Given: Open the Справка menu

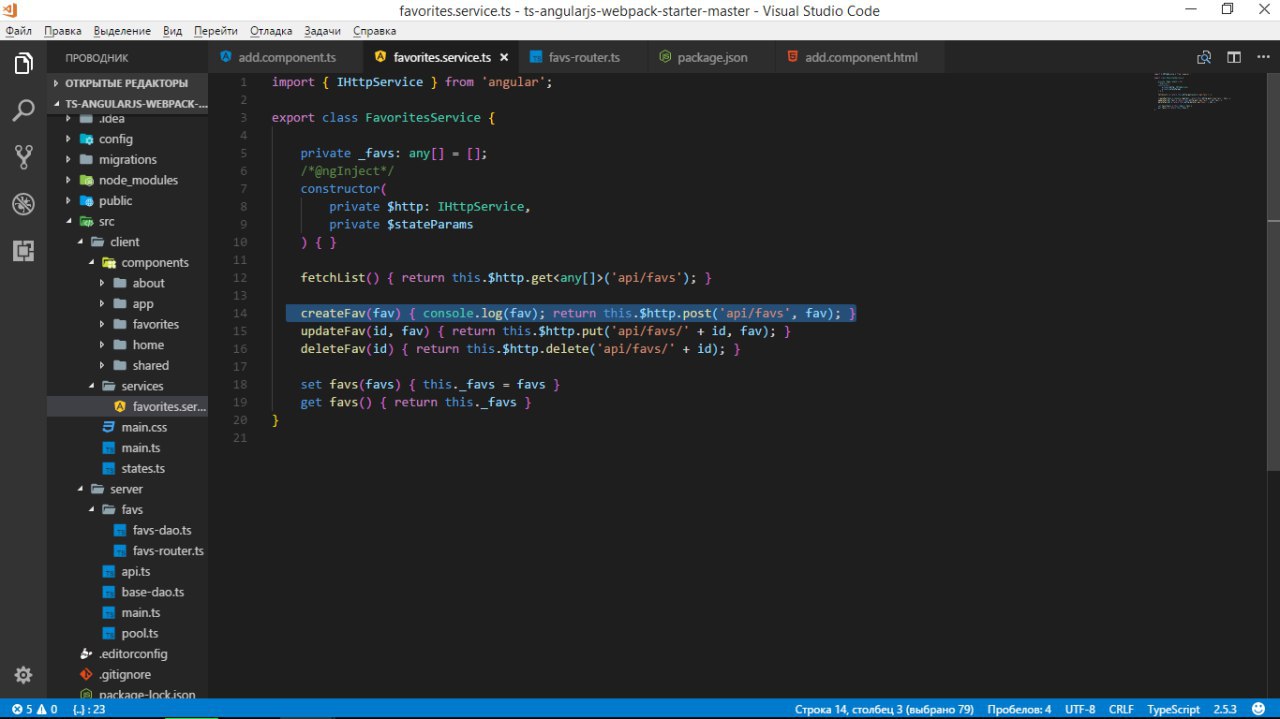Looking at the screenshot, I should 375,31.
